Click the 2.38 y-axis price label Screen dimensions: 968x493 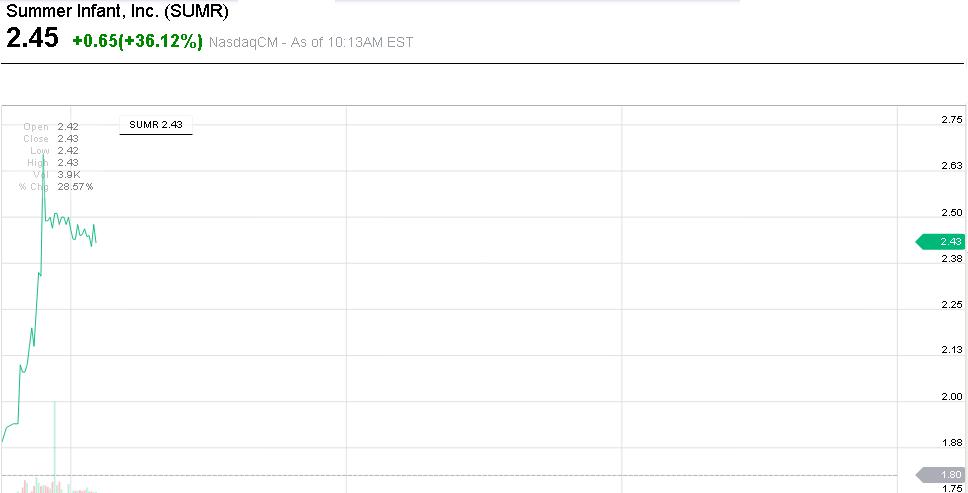point(952,259)
